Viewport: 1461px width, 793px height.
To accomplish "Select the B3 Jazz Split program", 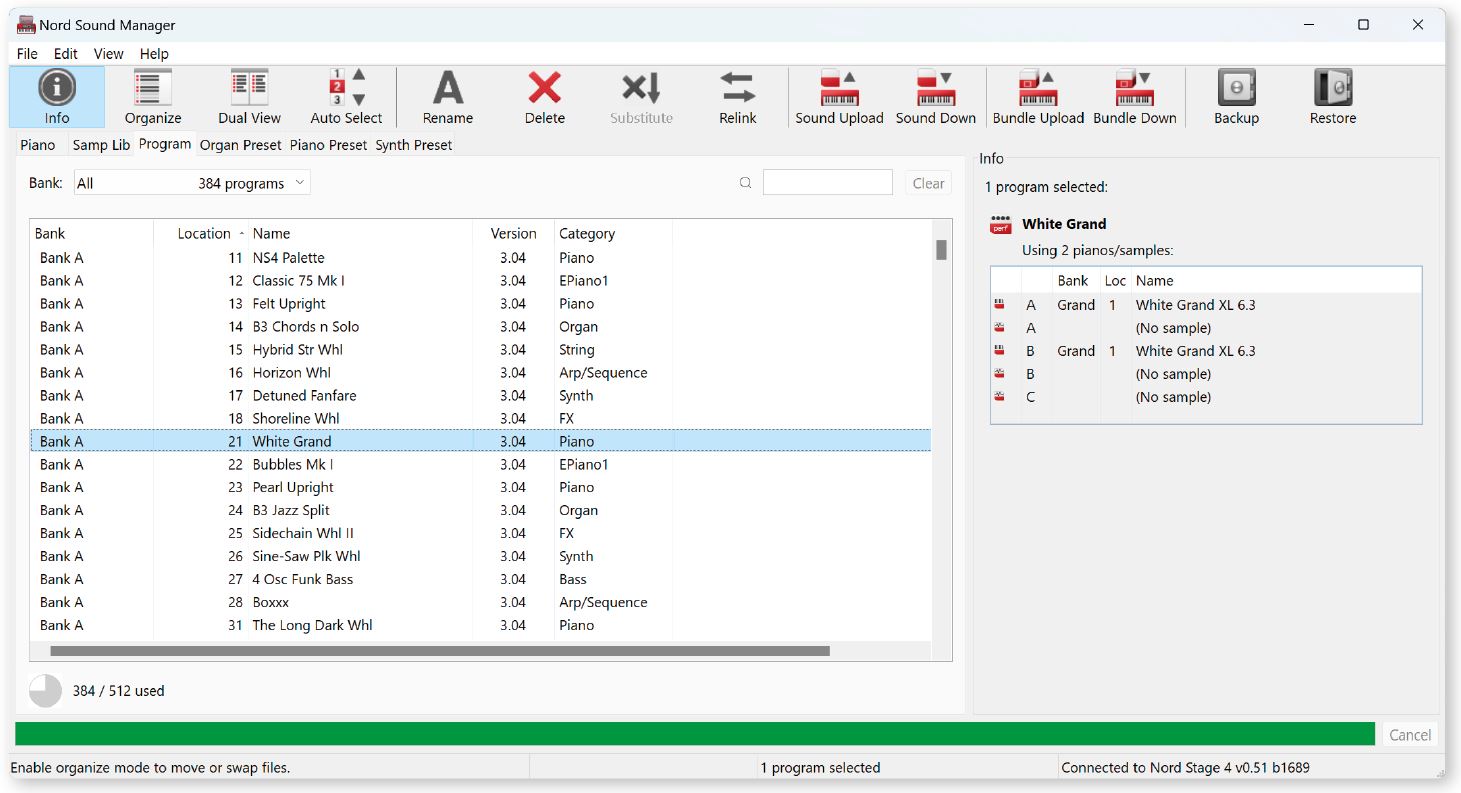I will tap(481, 511).
